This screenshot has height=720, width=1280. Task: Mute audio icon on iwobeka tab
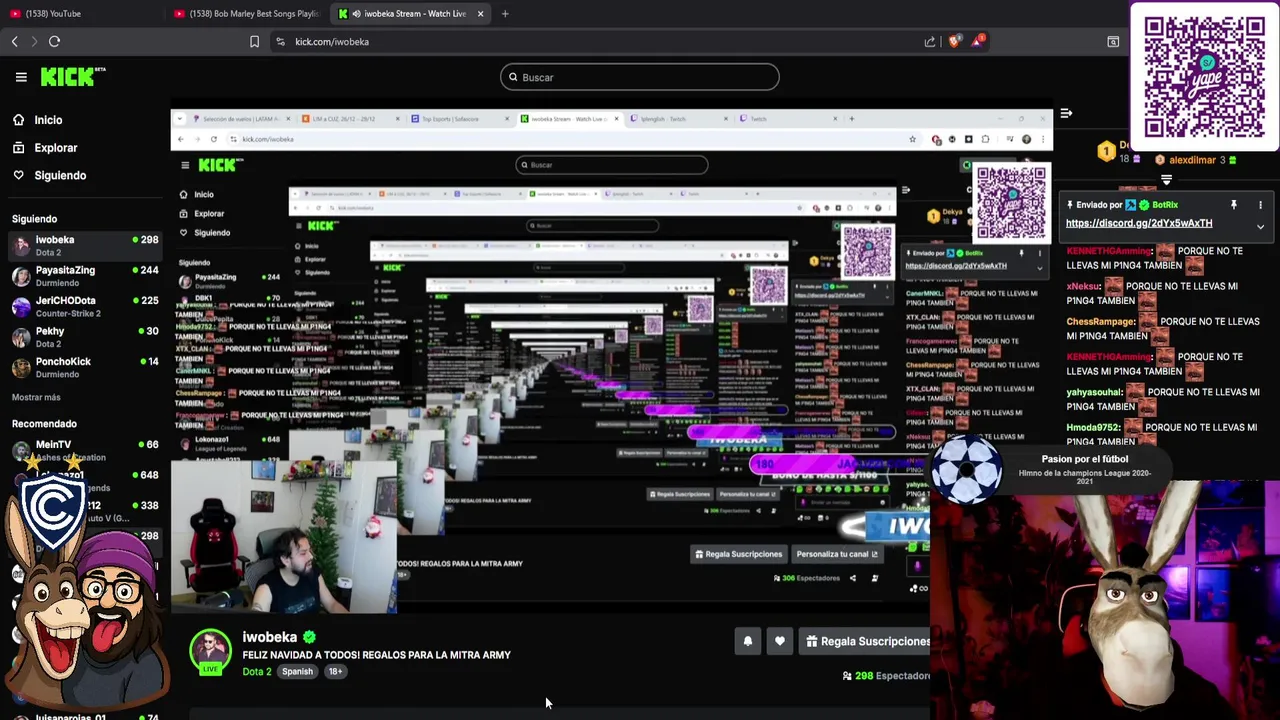tap(357, 14)
